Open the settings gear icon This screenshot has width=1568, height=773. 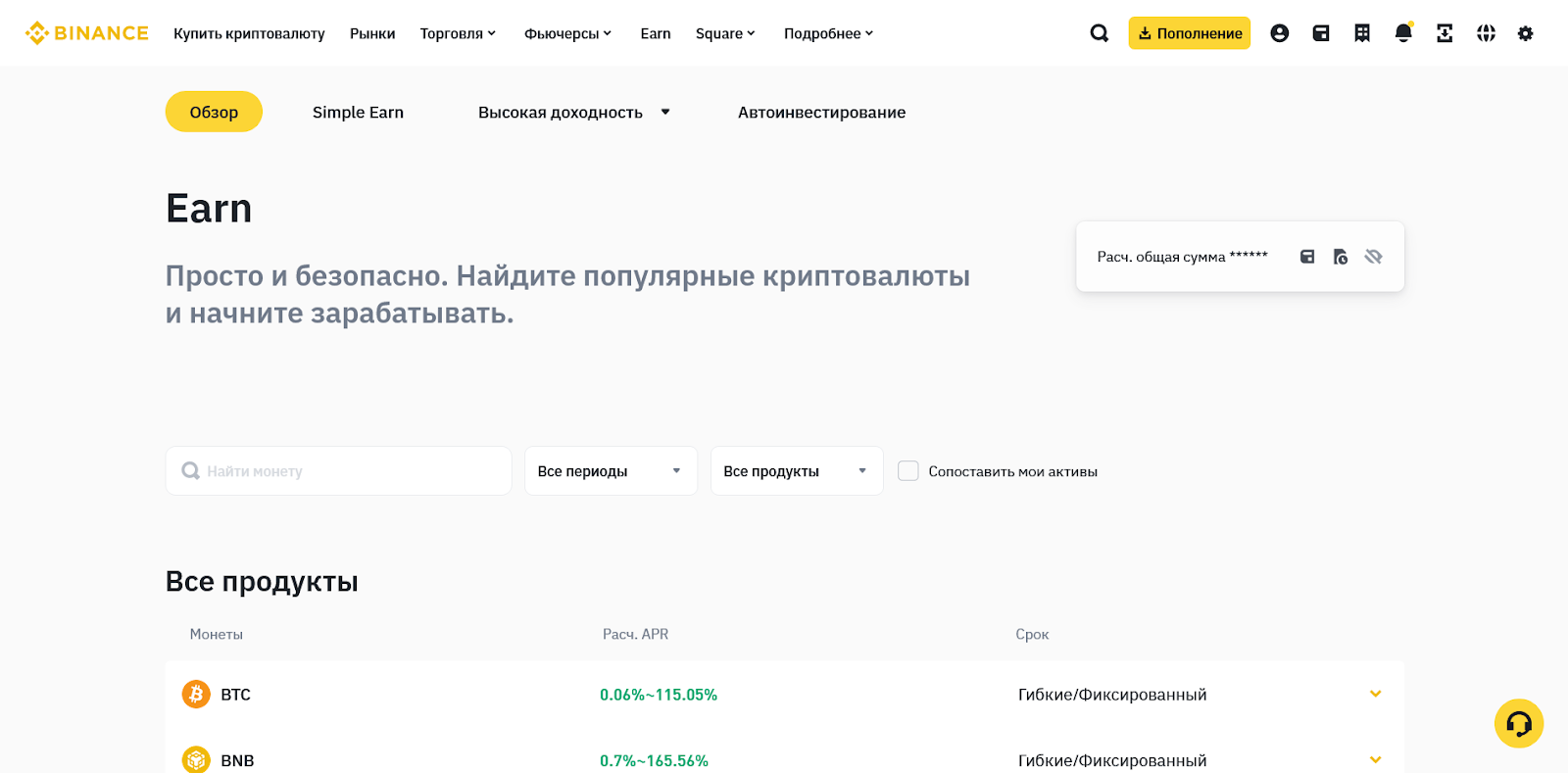click(1525, 33)
